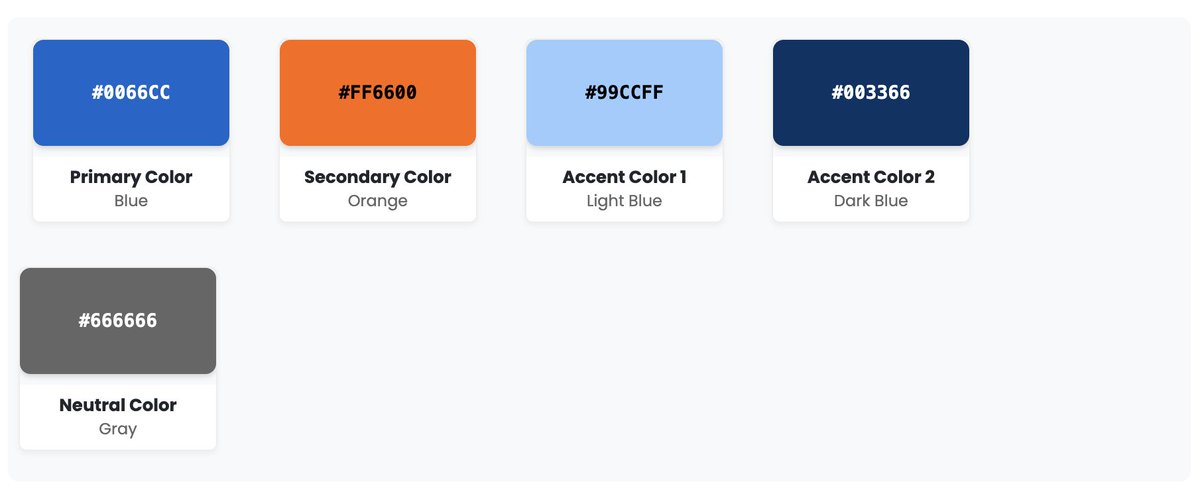Click the "Blue" description under Primary Color
The width and height of the screenshot is (1200, 500).
pos(131,201)
